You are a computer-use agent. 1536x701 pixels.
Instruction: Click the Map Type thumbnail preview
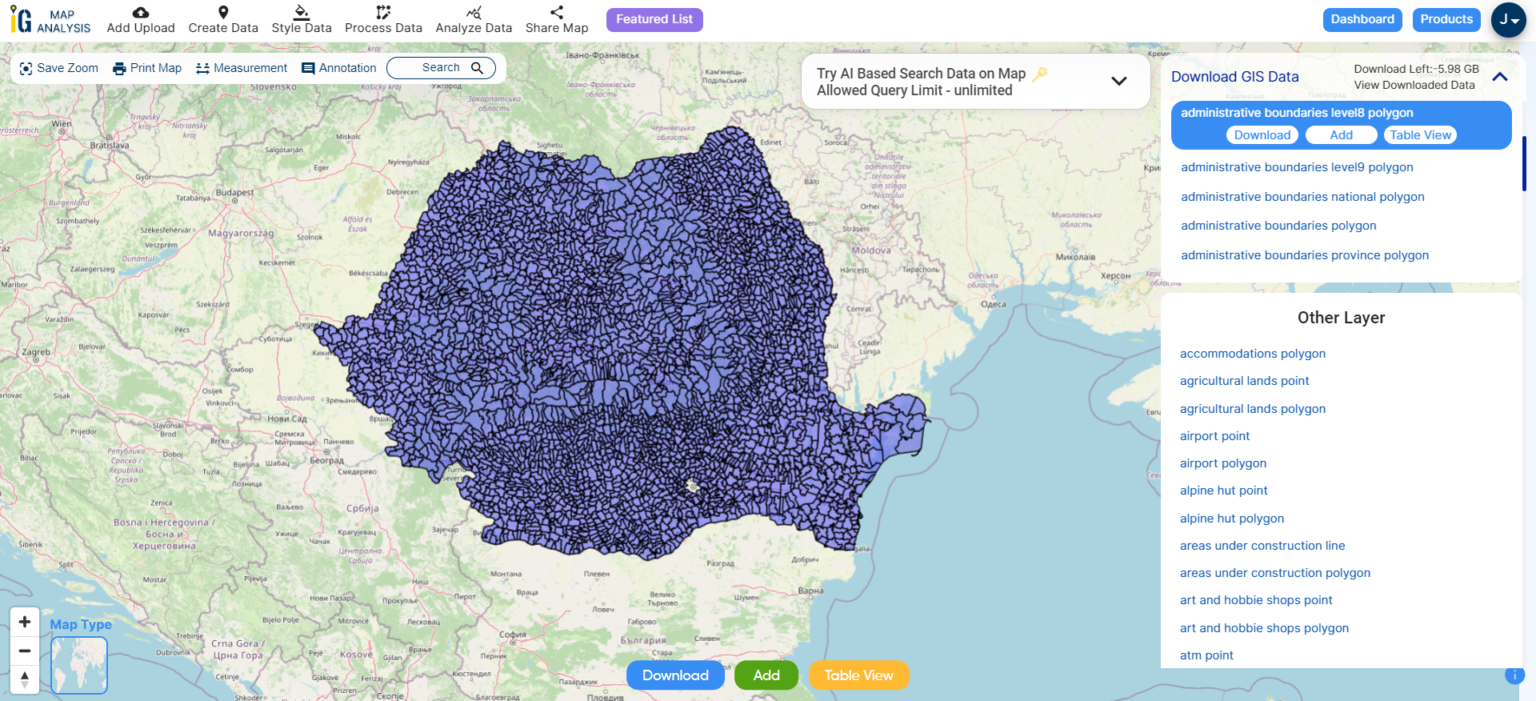(79, 665)
